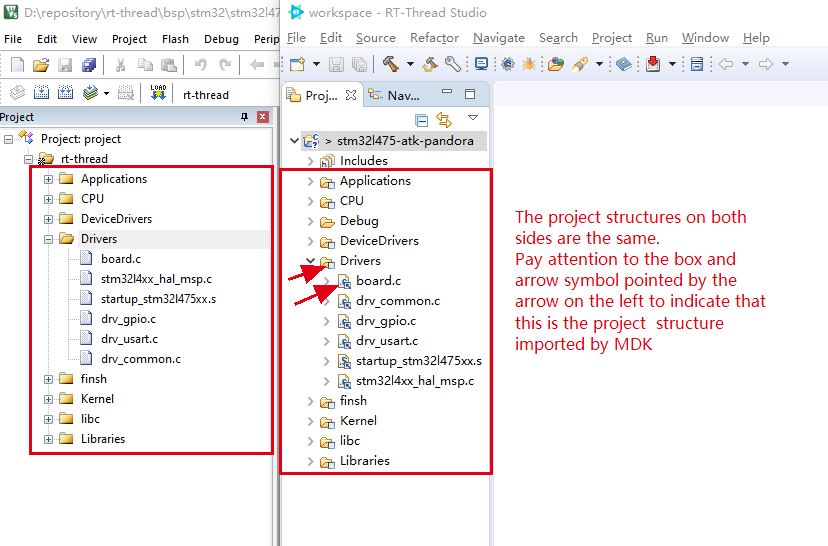Open Flash menu in Keil

(175, 39)
